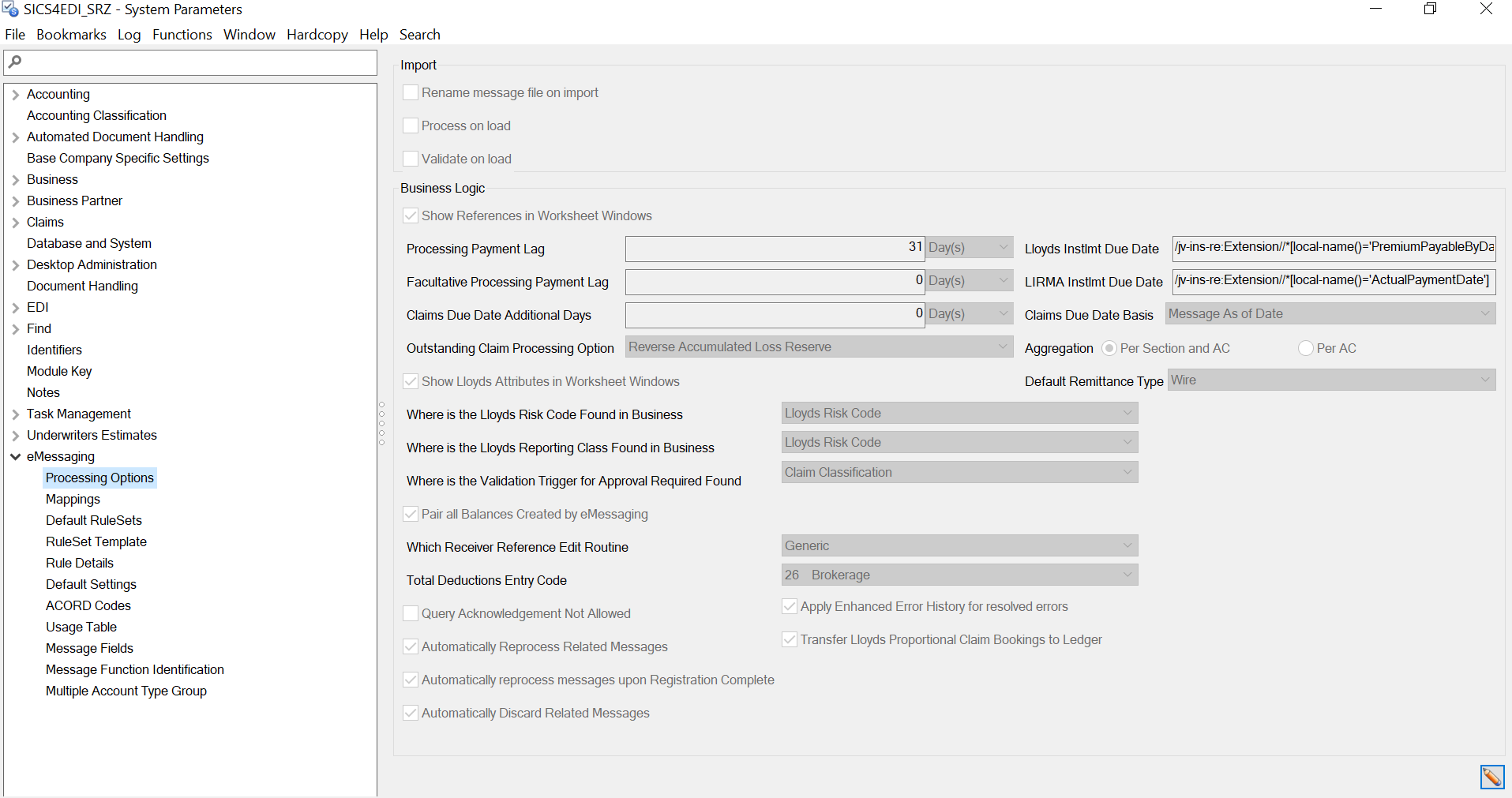Open the Default Remittance Type dropdown
1512x798 pixels.
point(1330,380)
